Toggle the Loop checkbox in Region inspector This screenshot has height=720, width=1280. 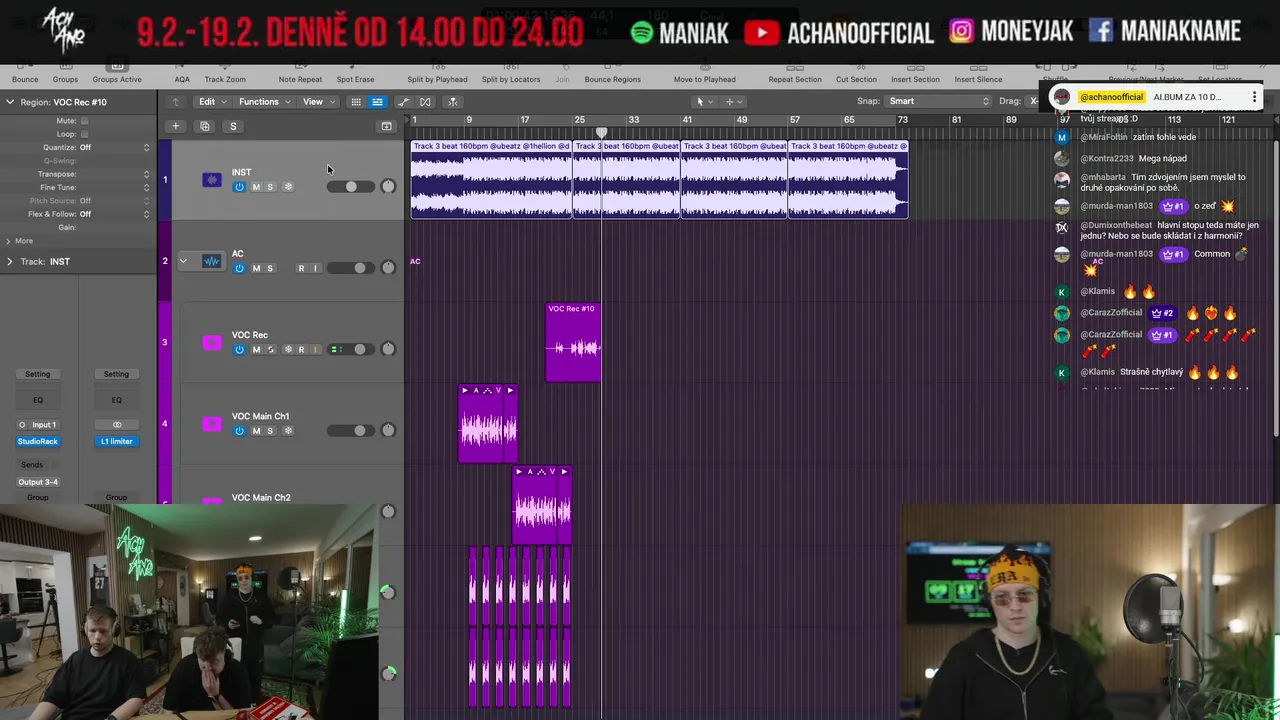[84, 134]
